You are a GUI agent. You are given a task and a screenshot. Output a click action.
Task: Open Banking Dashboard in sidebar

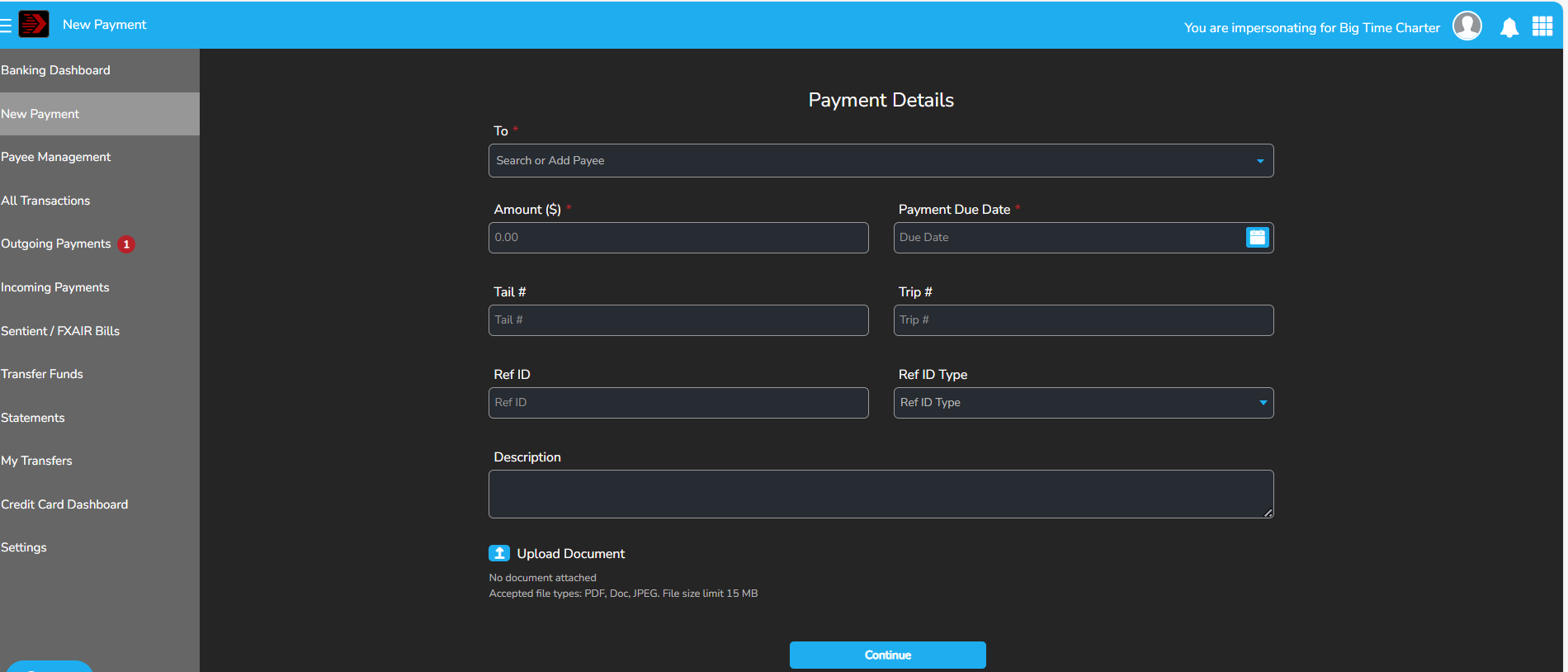56,70
